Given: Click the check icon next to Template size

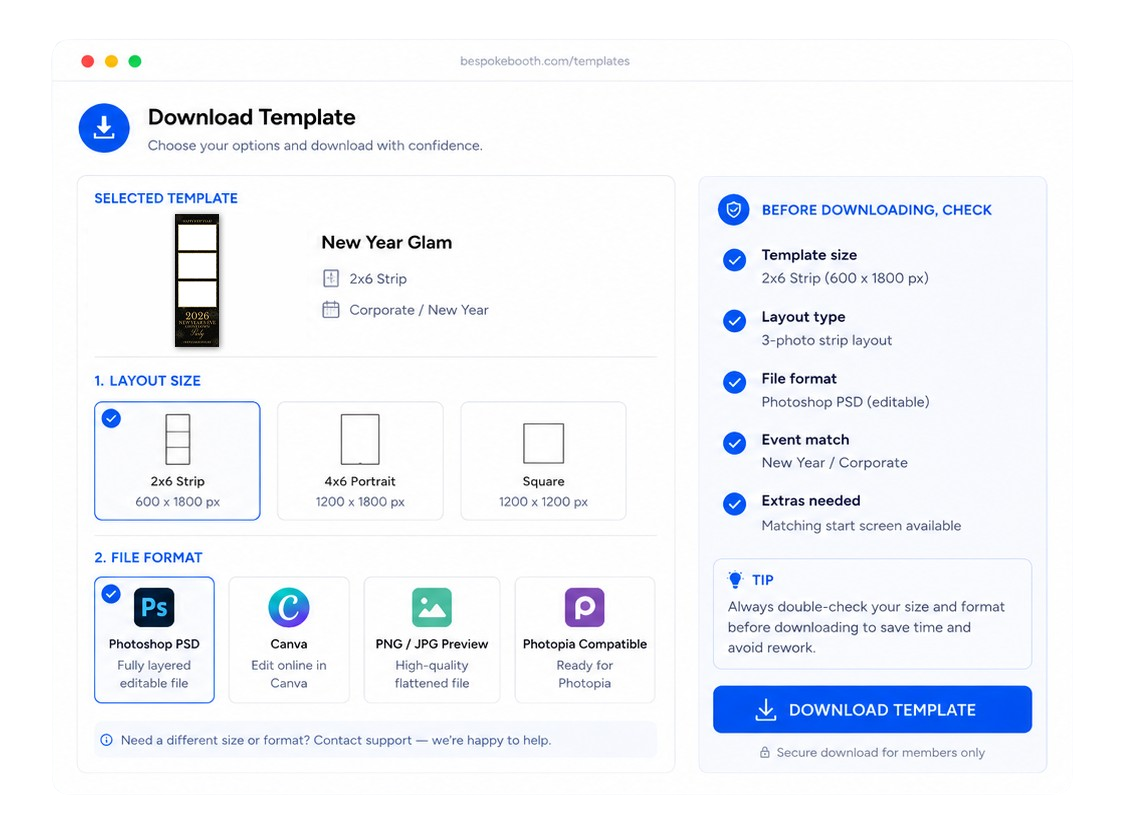Looking at the screenshot, I should pos(734,260).
